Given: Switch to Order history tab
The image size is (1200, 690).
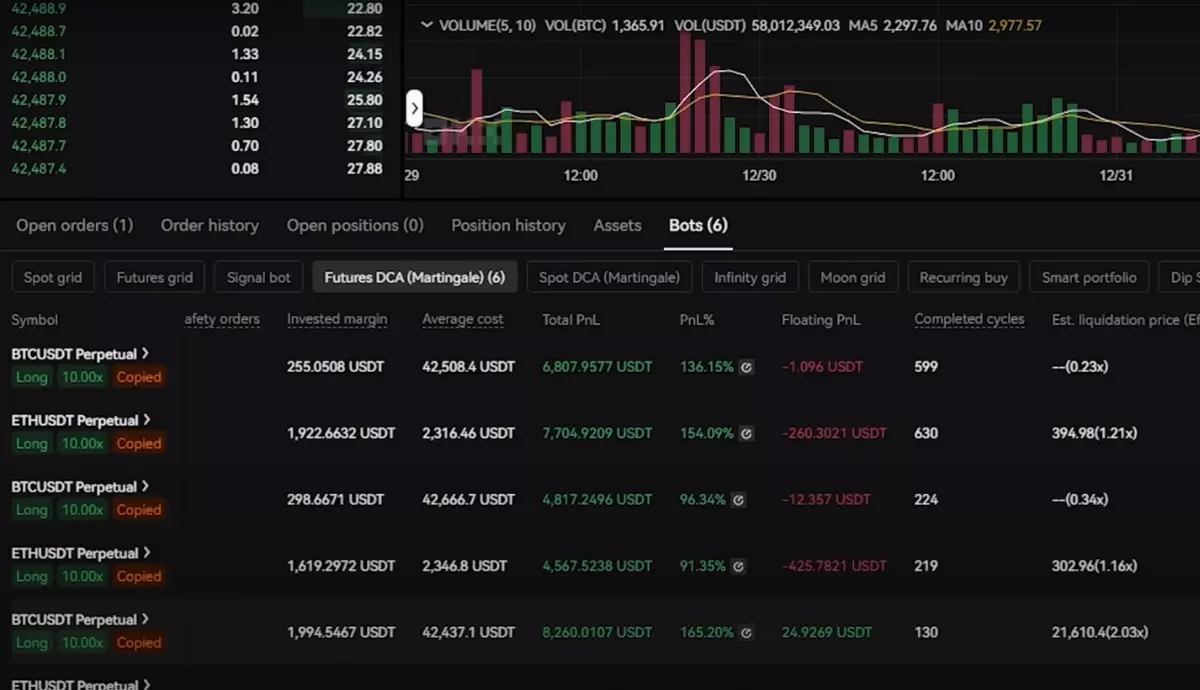Looking at the screenshot, I should 210,225.
